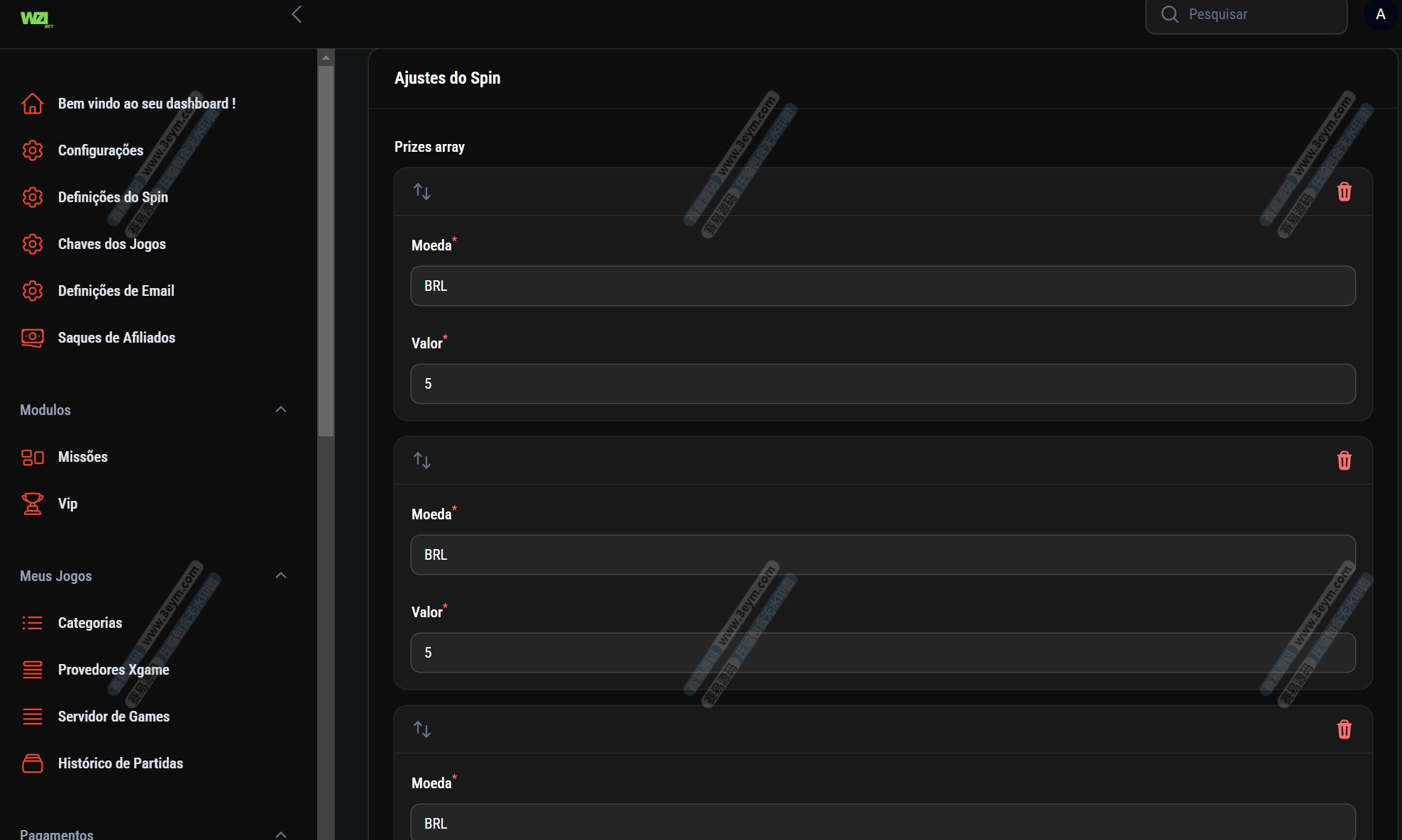Collapse the sidebar with back chevron
This screenshot has height=840, width=1402.
coord(297,14)
